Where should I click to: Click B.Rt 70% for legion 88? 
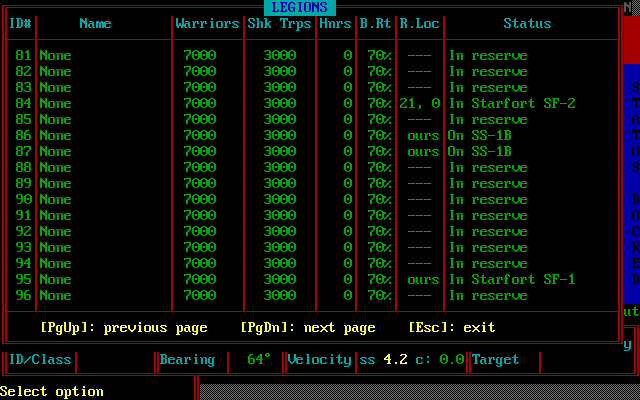[x=379, y=167]
